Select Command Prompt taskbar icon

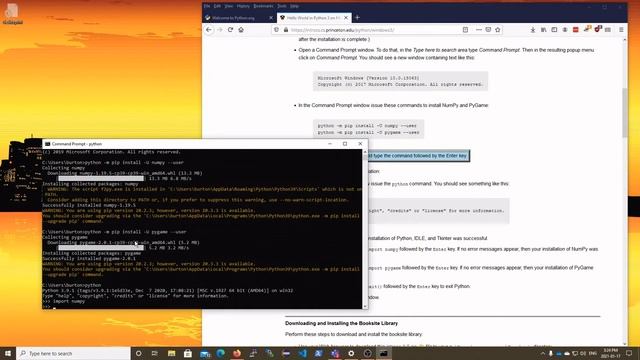tap(384, 353)
